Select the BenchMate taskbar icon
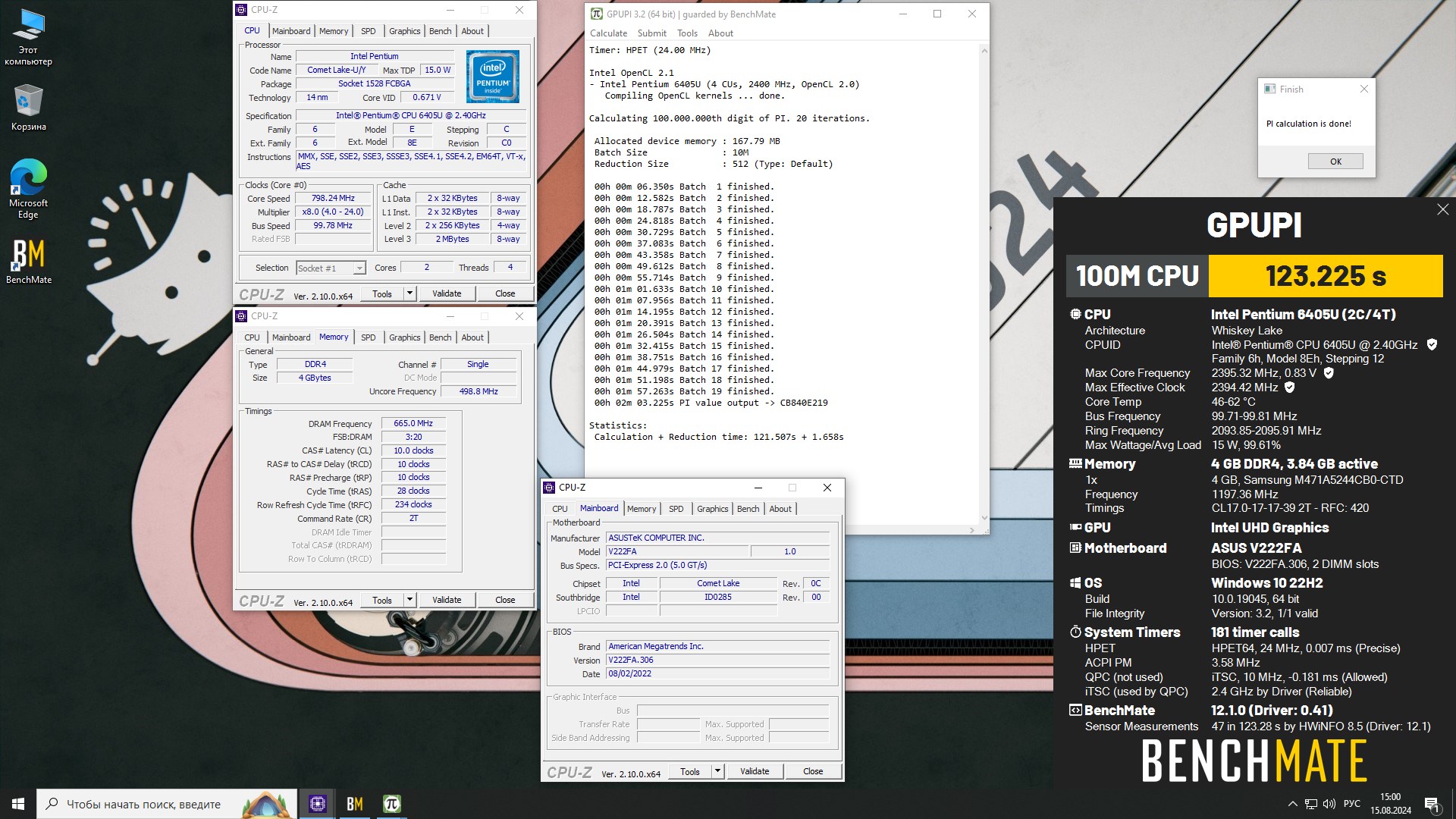The height and width of the screenshot is (819, 1456). [354, 804]
